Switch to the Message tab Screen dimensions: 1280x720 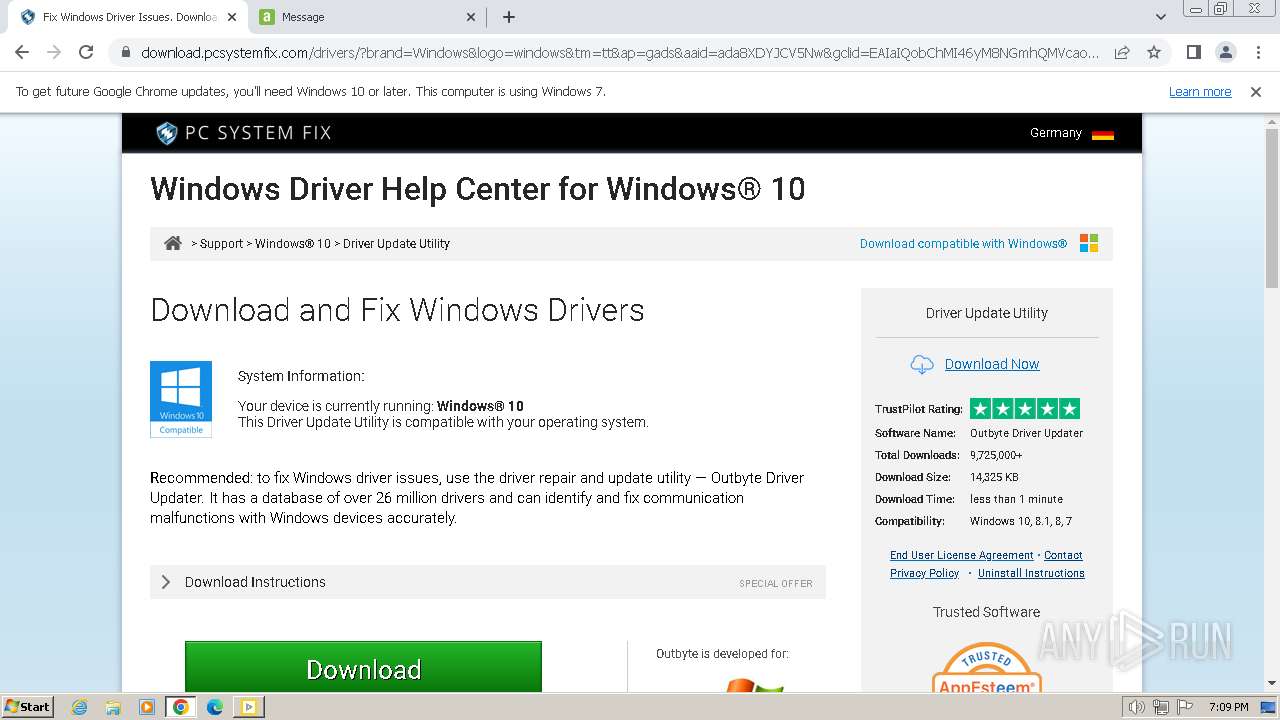365,17
